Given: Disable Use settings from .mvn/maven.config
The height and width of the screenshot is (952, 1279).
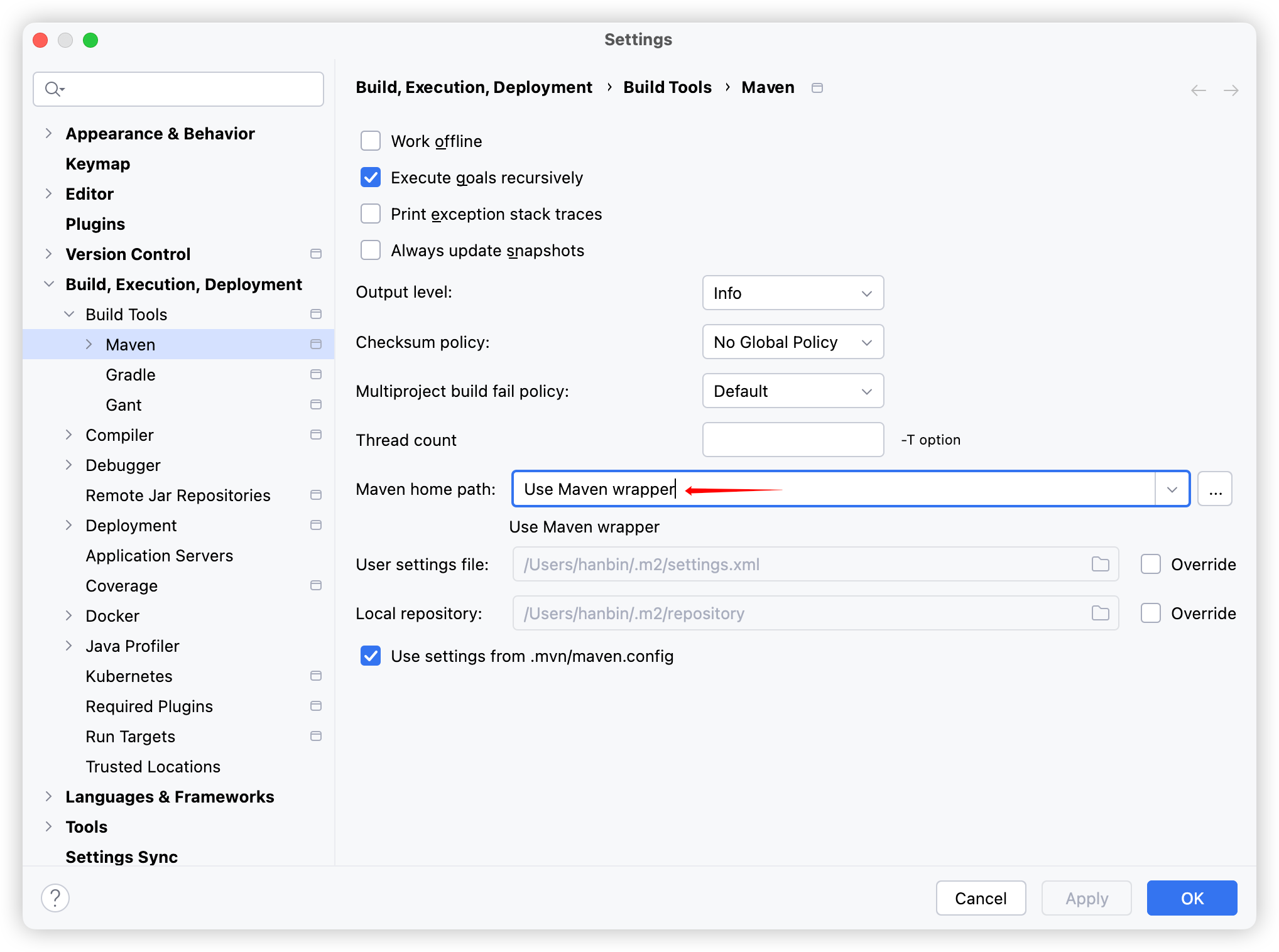Looking at the screenshot, I should tap(371, 656).
